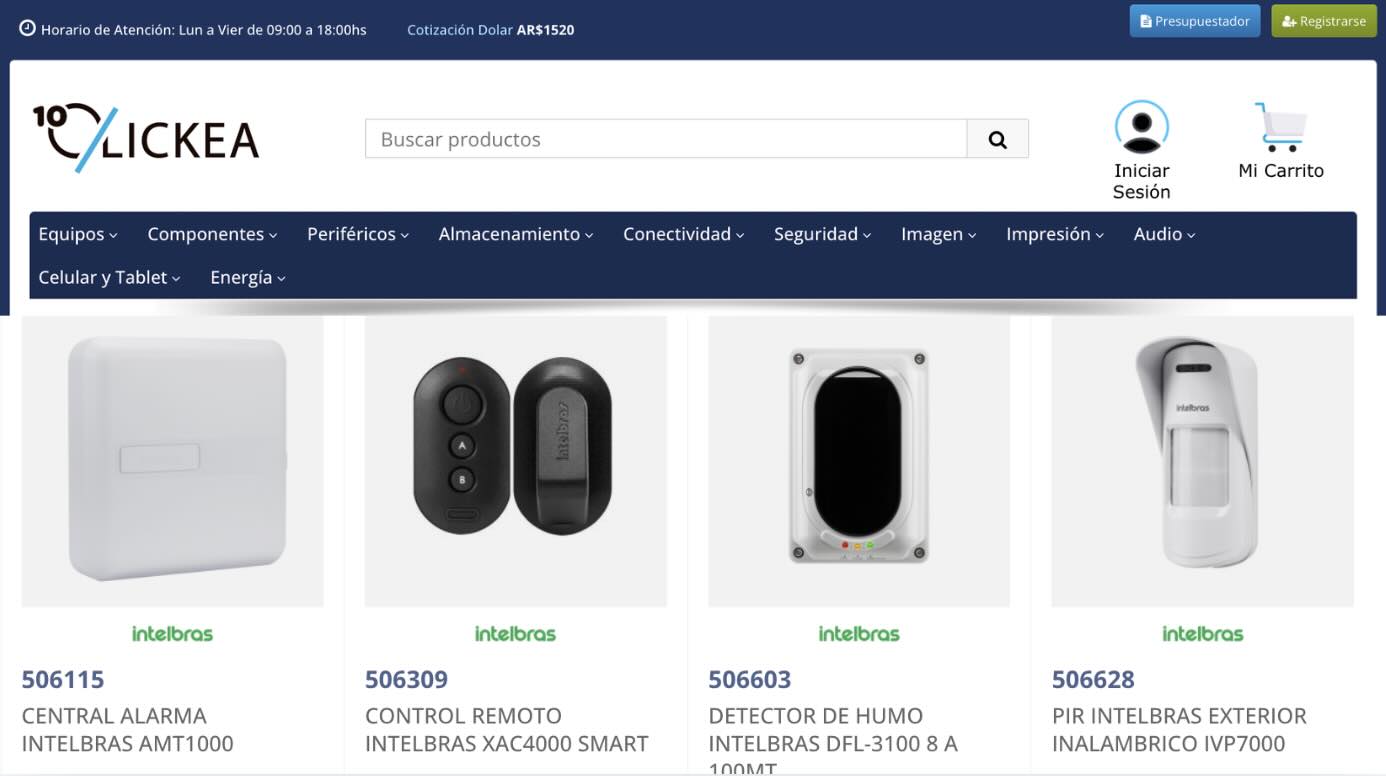Click product code 506115
1386x776 pixels.
click(x=63, y=680)
